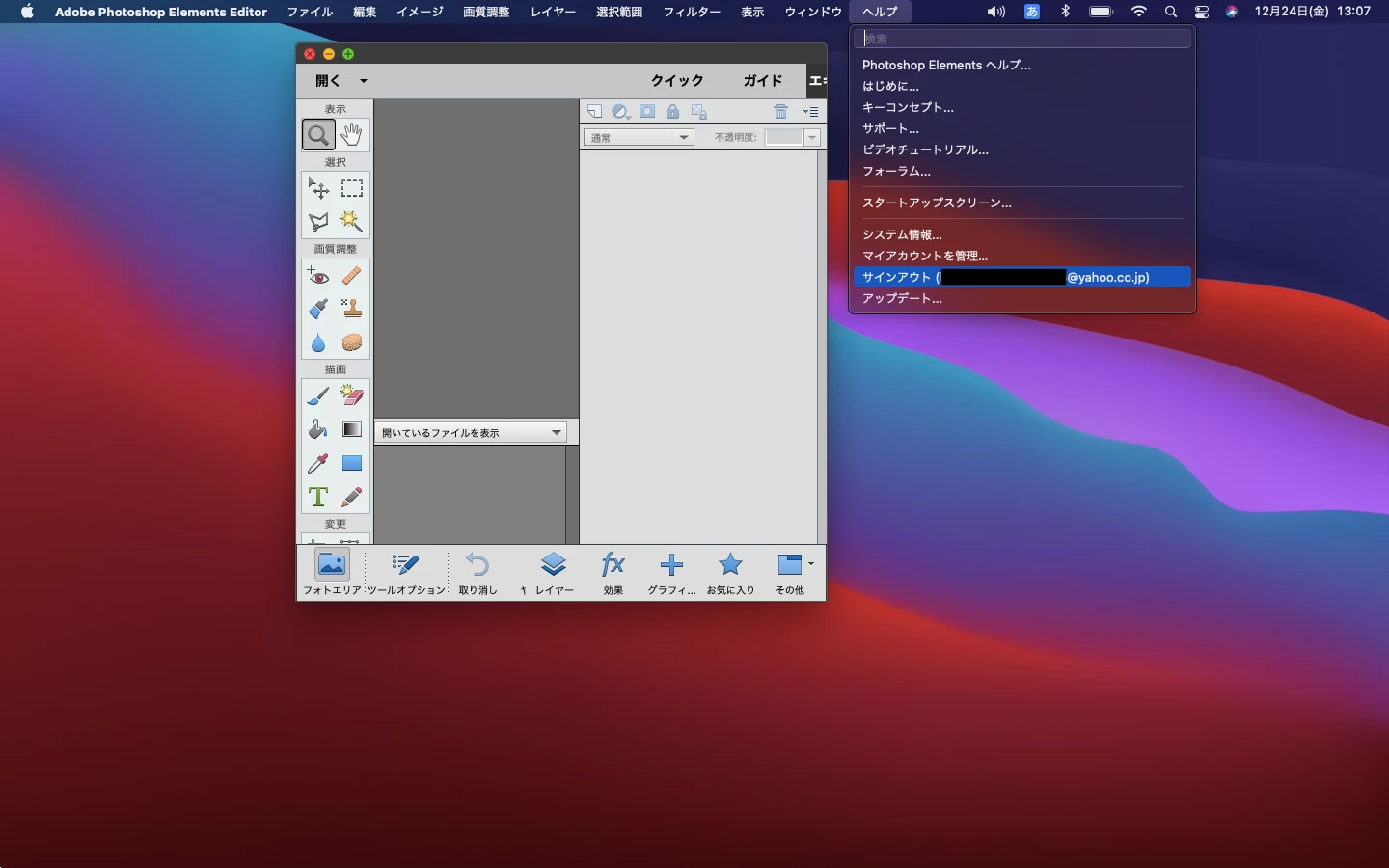Select the Eraser tool

coord(352,396)
